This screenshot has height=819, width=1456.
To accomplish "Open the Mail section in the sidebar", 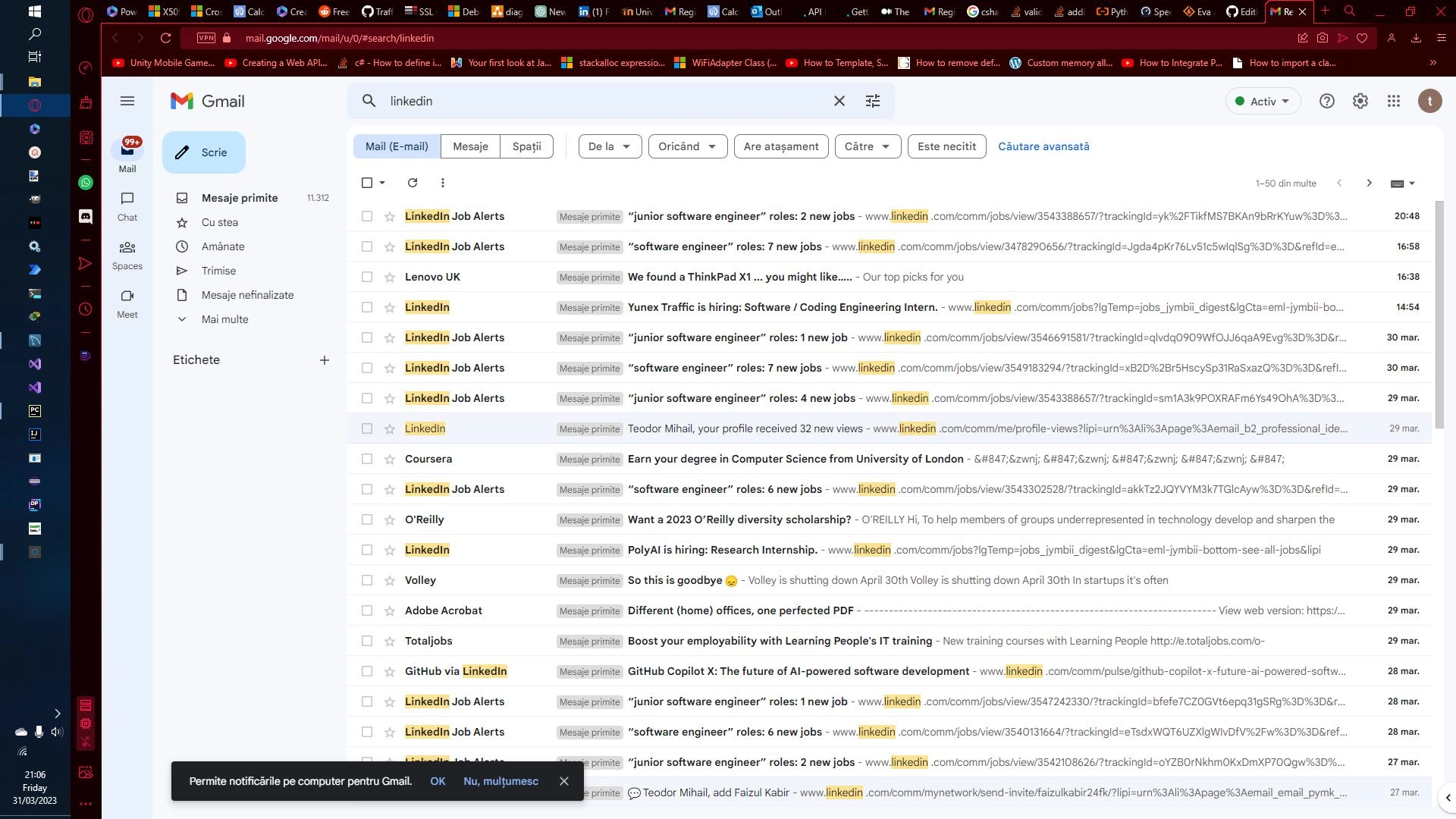I will pos(127,155).
